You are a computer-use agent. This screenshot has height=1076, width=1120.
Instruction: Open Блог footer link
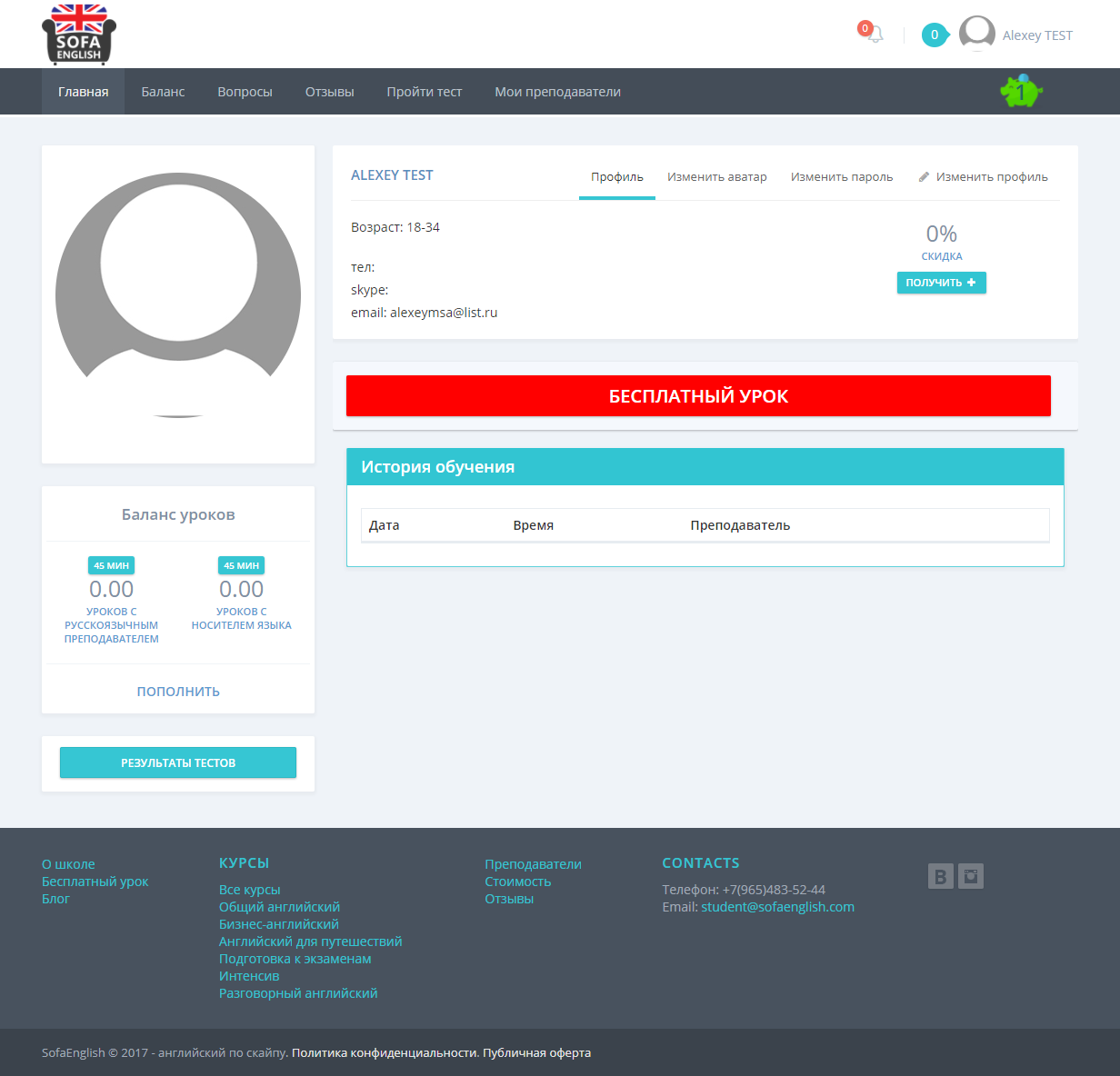pos(55,899)
